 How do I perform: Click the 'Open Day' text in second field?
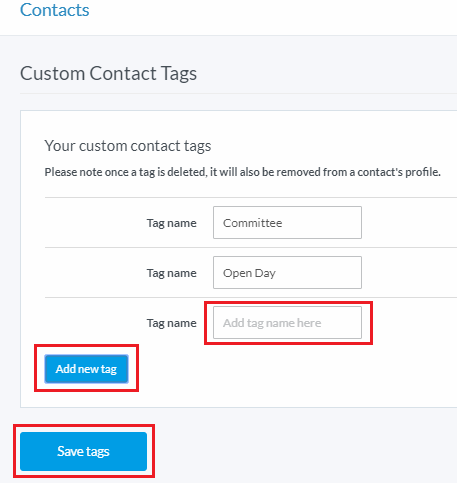click(x=249, y=273)
